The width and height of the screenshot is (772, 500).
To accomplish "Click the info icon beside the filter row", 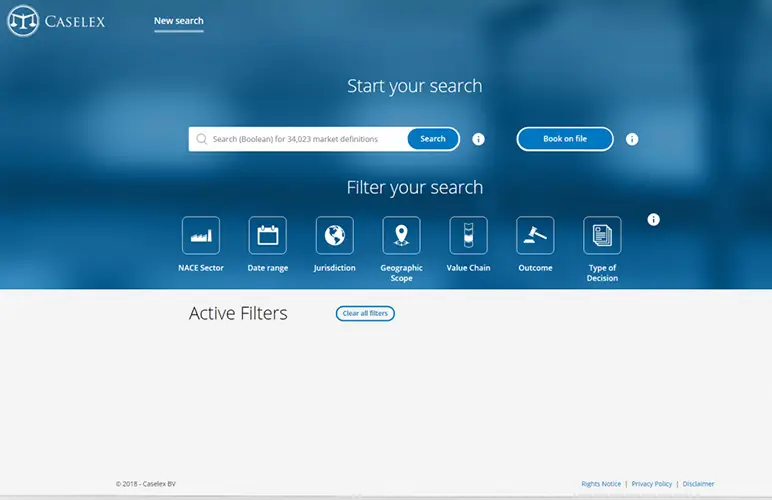I will coord(654,220).
